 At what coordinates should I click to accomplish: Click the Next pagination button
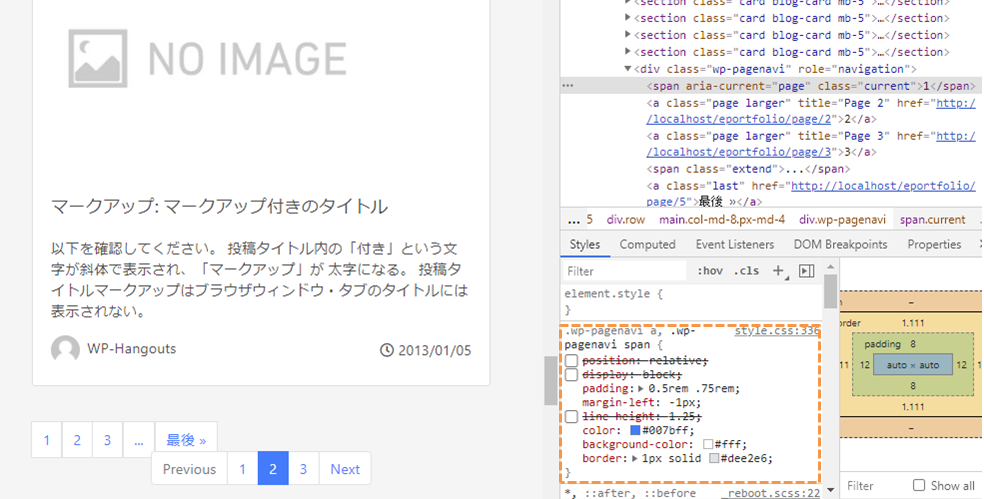(345, 469)
